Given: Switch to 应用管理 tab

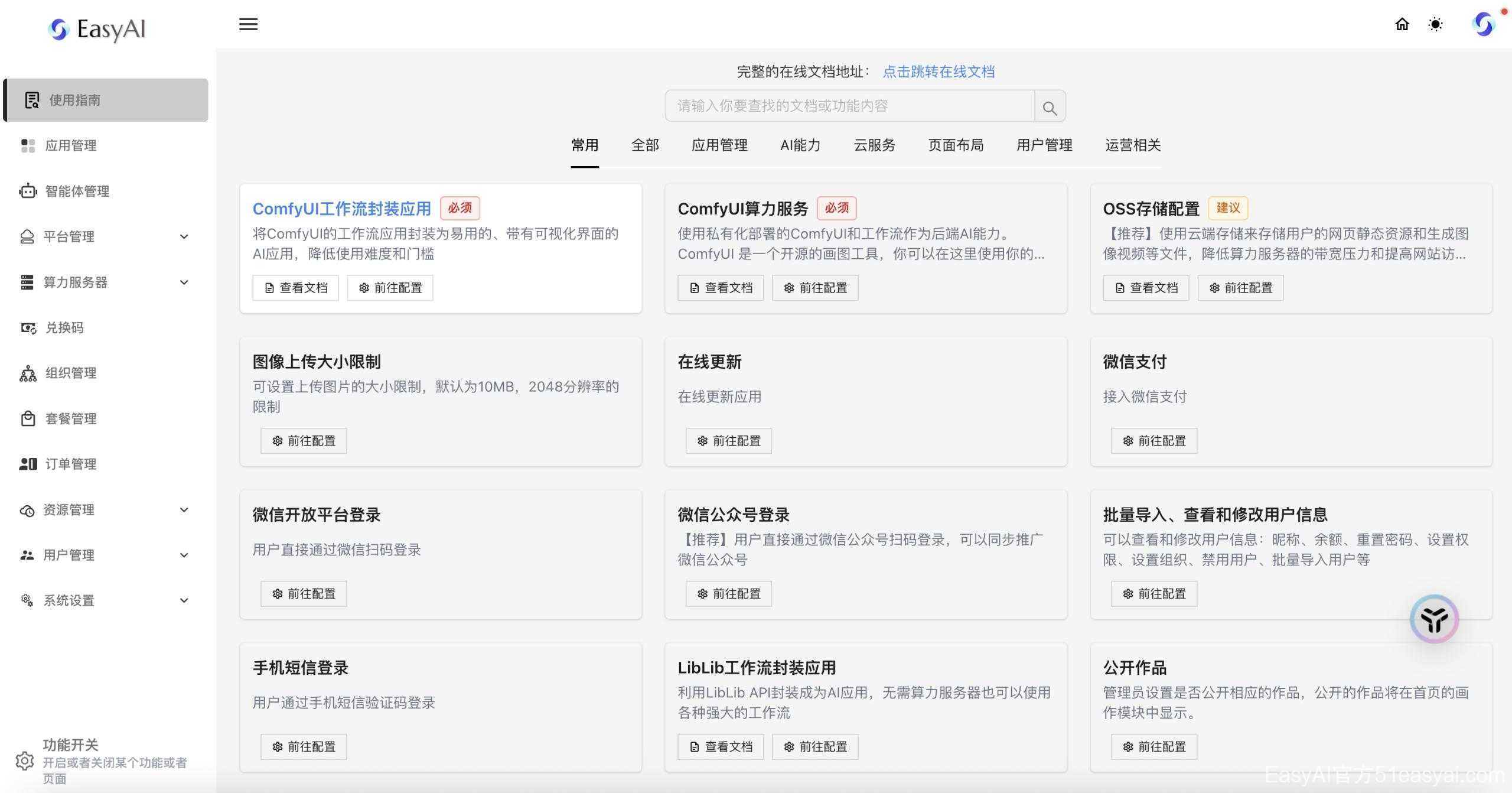Looking at the screenshot, I should click(719, 145).
